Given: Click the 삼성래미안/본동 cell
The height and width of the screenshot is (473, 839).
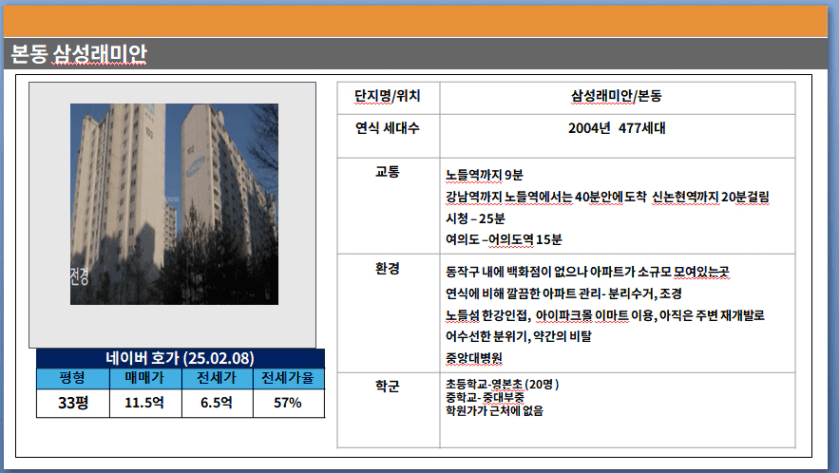Looking at the screenshot, I should (x=616, y=96).
